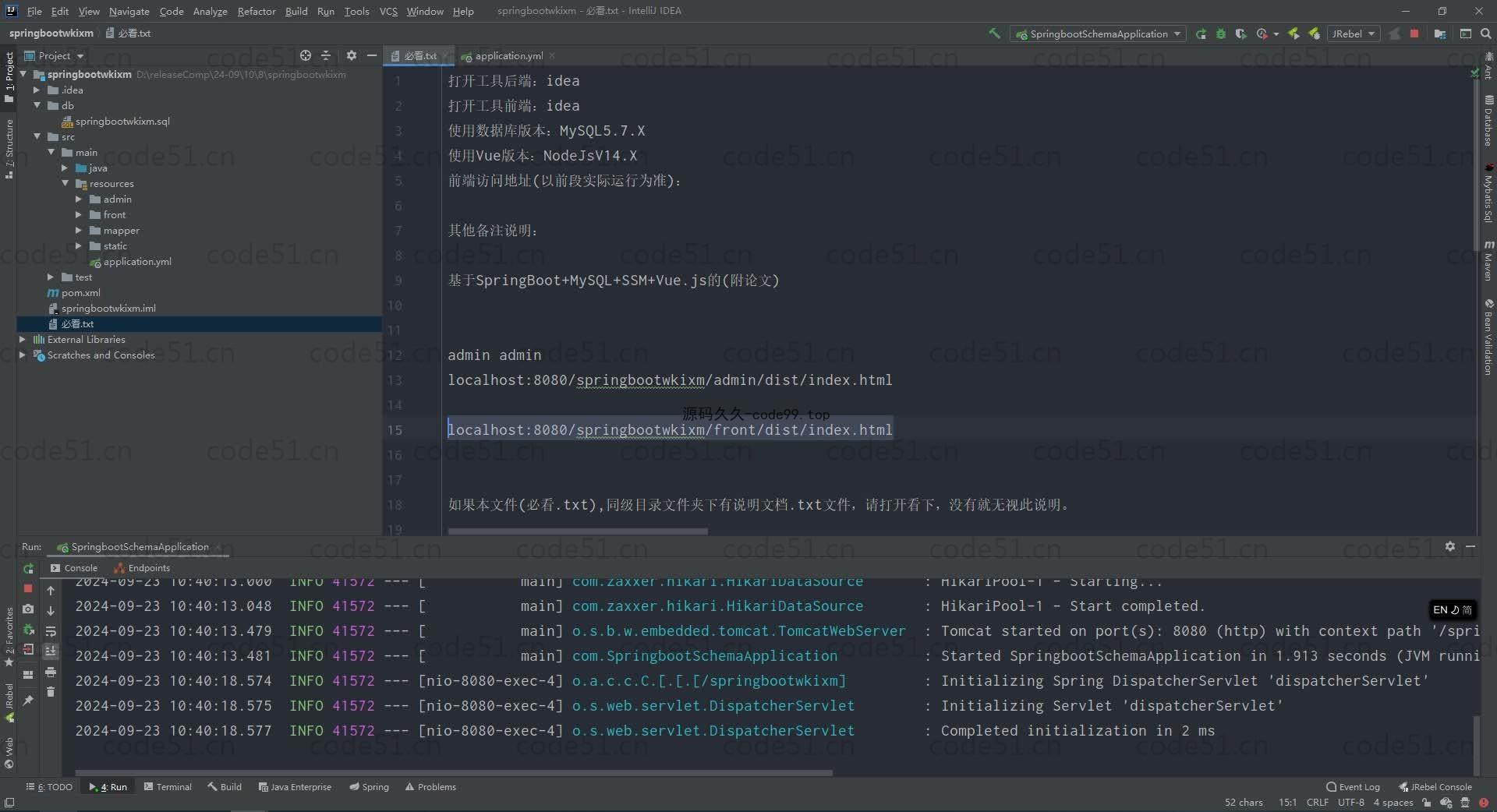Click the red error indicator in status bar
This screenshot has height=812, width=1497.
1483,802
